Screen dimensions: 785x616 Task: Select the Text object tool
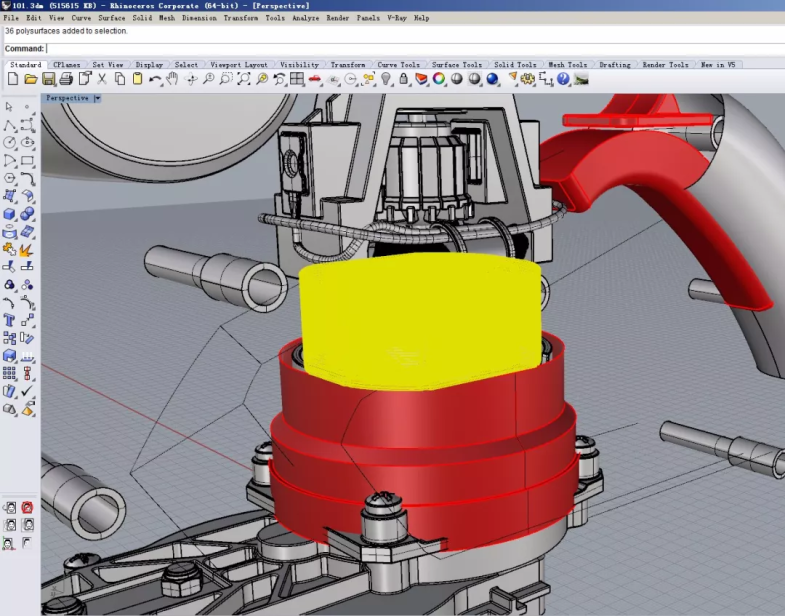[x=10, y=320]
